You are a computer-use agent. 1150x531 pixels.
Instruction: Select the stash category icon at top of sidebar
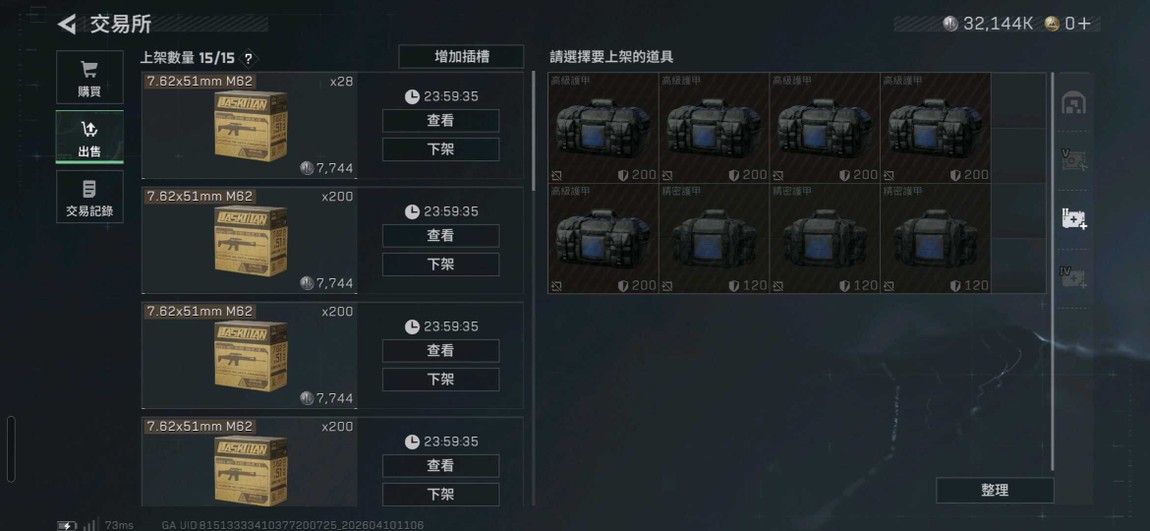click(x=1074, y=103)
